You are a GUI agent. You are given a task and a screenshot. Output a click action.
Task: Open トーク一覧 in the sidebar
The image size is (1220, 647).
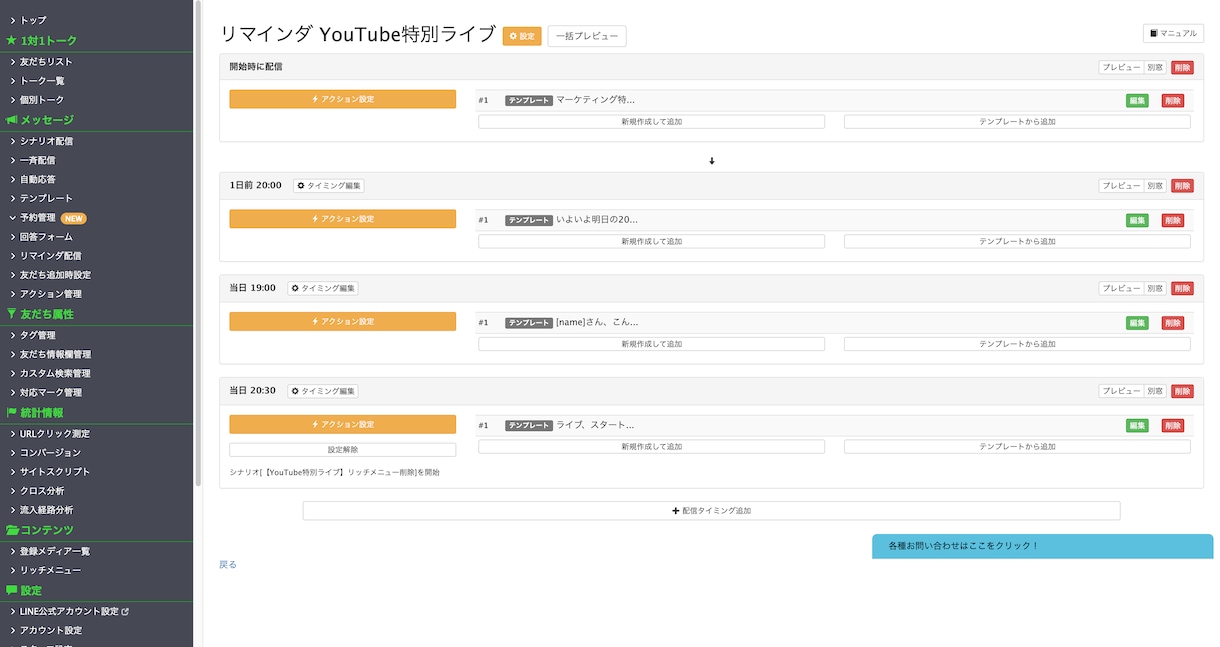pos(42,81)
